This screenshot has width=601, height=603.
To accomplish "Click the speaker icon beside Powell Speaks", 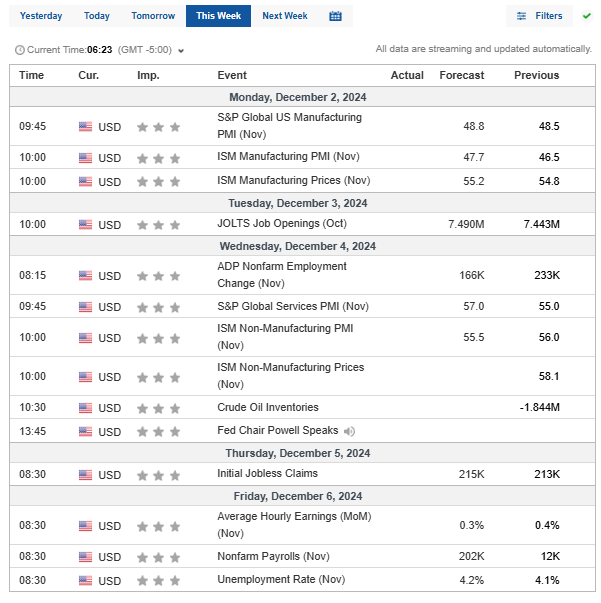I will tap(349, 432).
